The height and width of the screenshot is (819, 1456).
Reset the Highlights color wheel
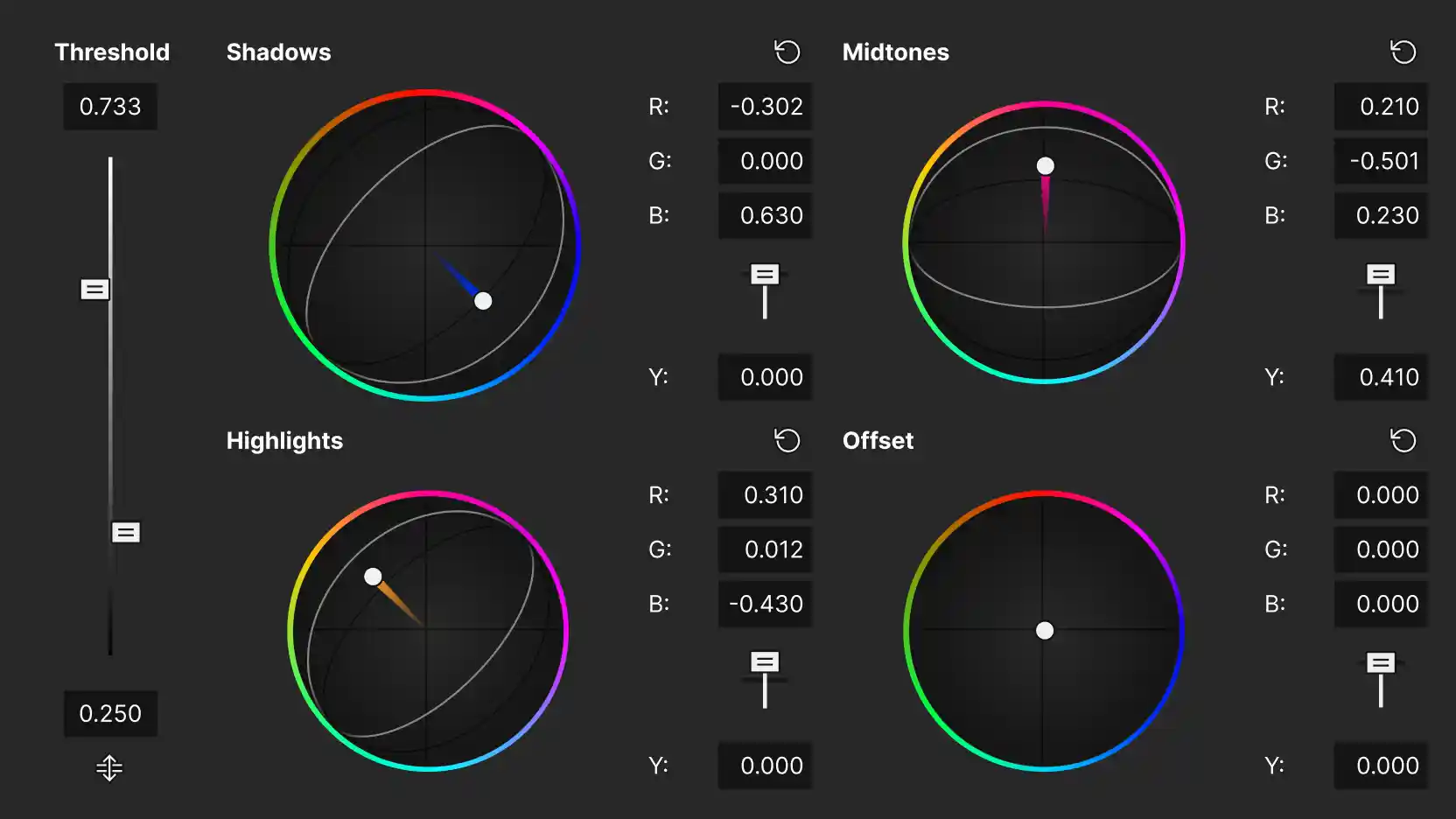click(x=787, y=440)
